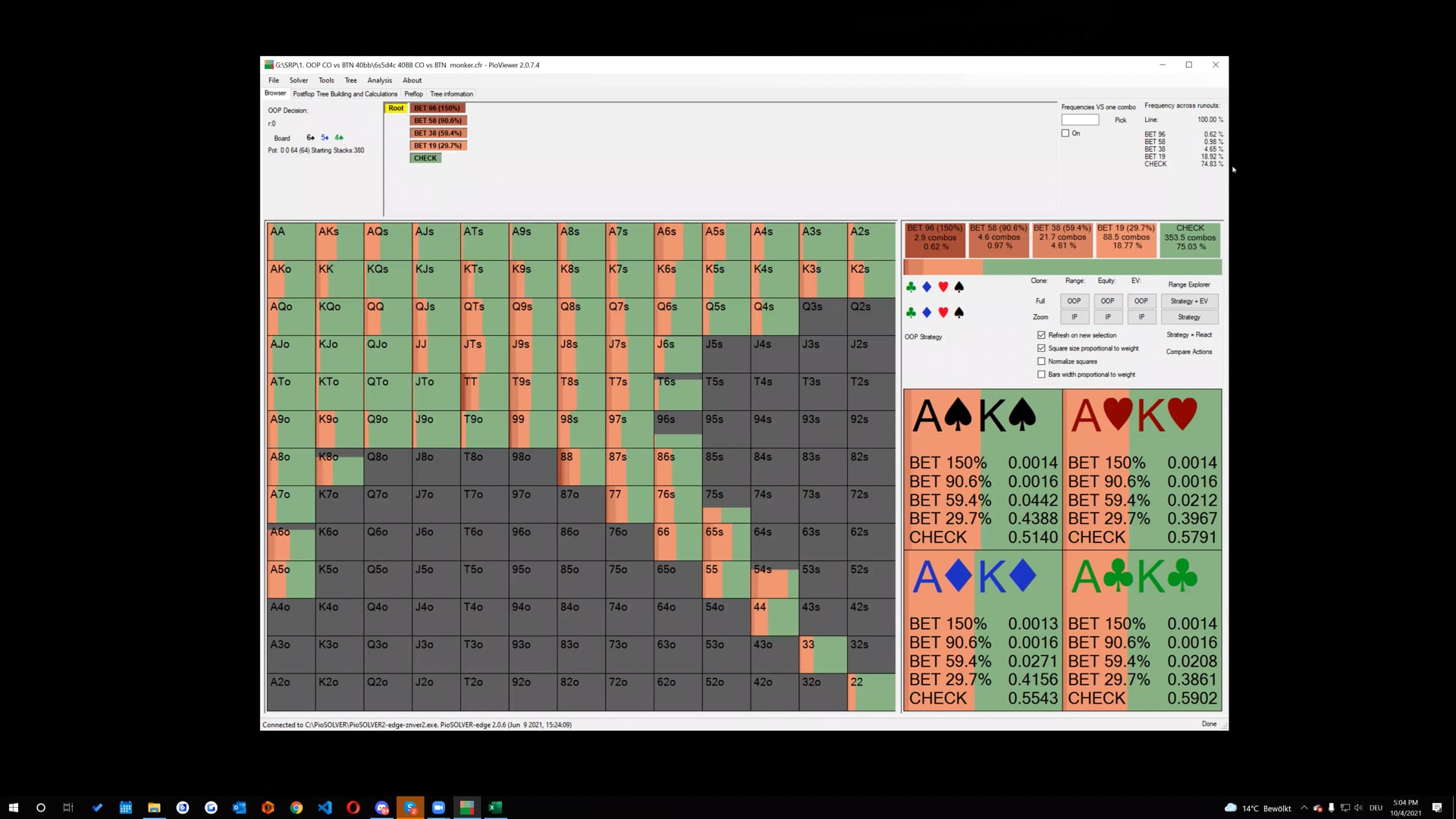Open Zoom from the Windows taskbar
1456x819 pixels.
[438, 808]
